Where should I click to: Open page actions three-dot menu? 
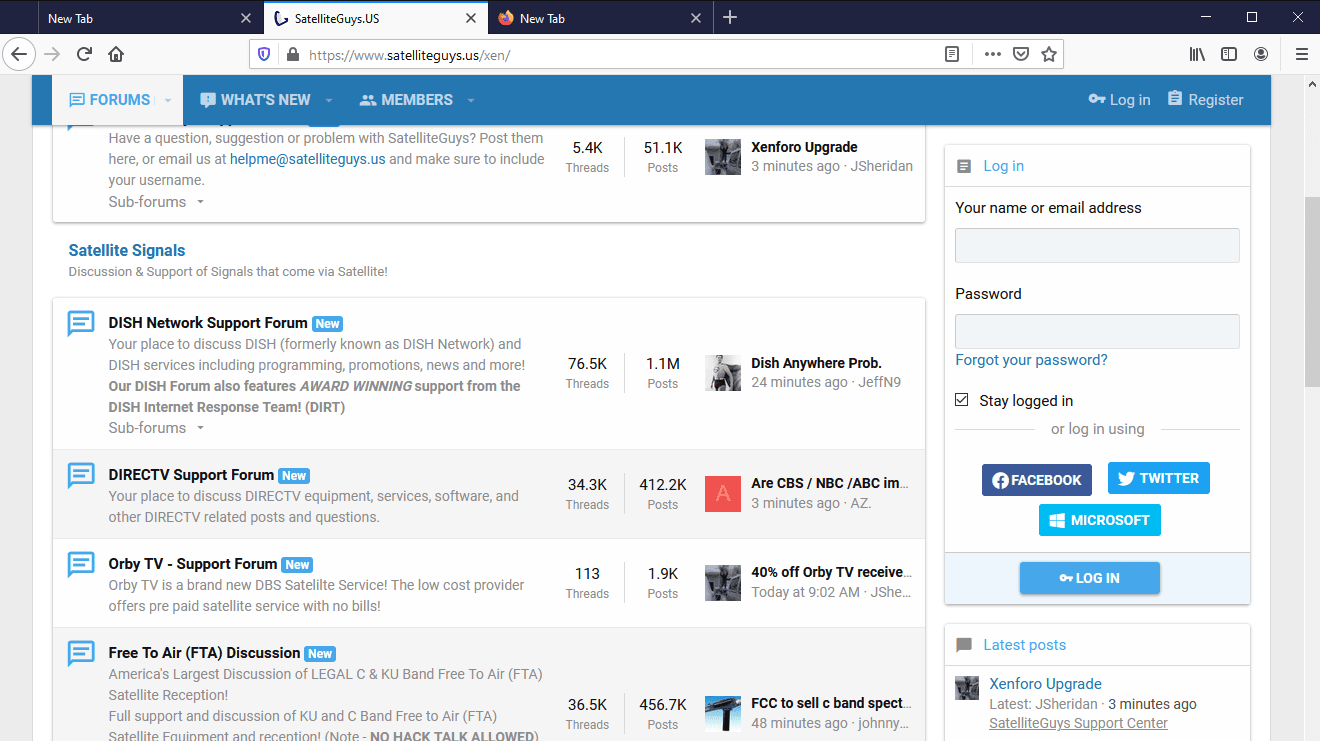pos(992,55)
